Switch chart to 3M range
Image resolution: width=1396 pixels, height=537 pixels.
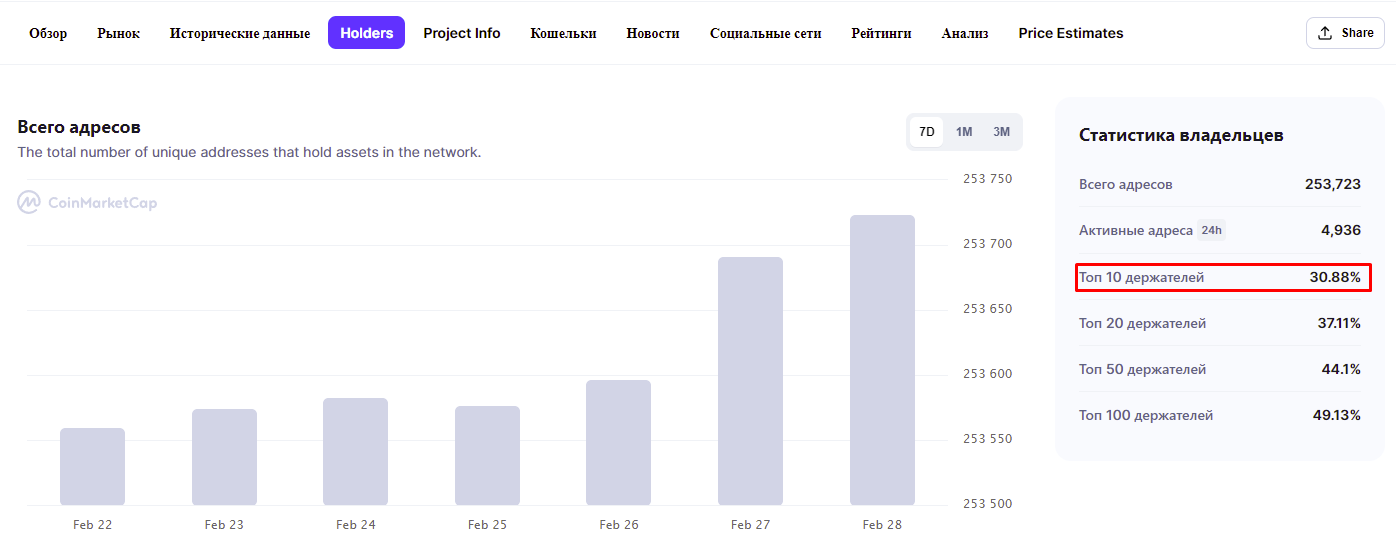pyautogui.click(x=1001, y=132)
